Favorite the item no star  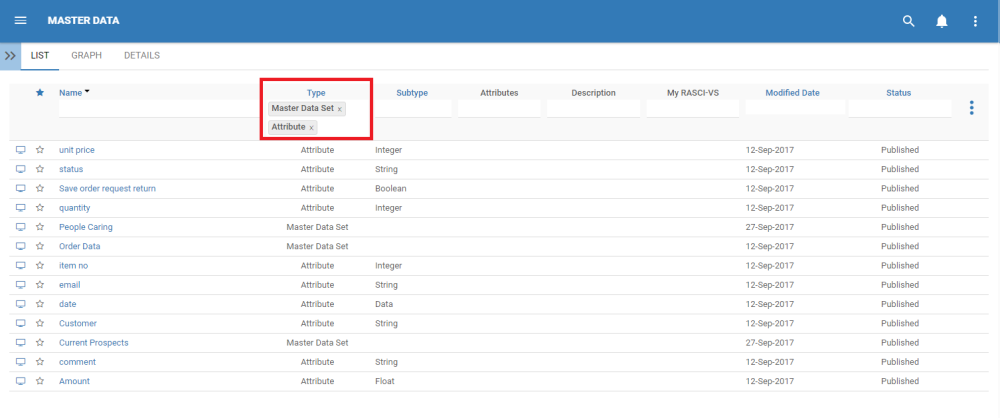pyautogui.click(x=40, y=265)
